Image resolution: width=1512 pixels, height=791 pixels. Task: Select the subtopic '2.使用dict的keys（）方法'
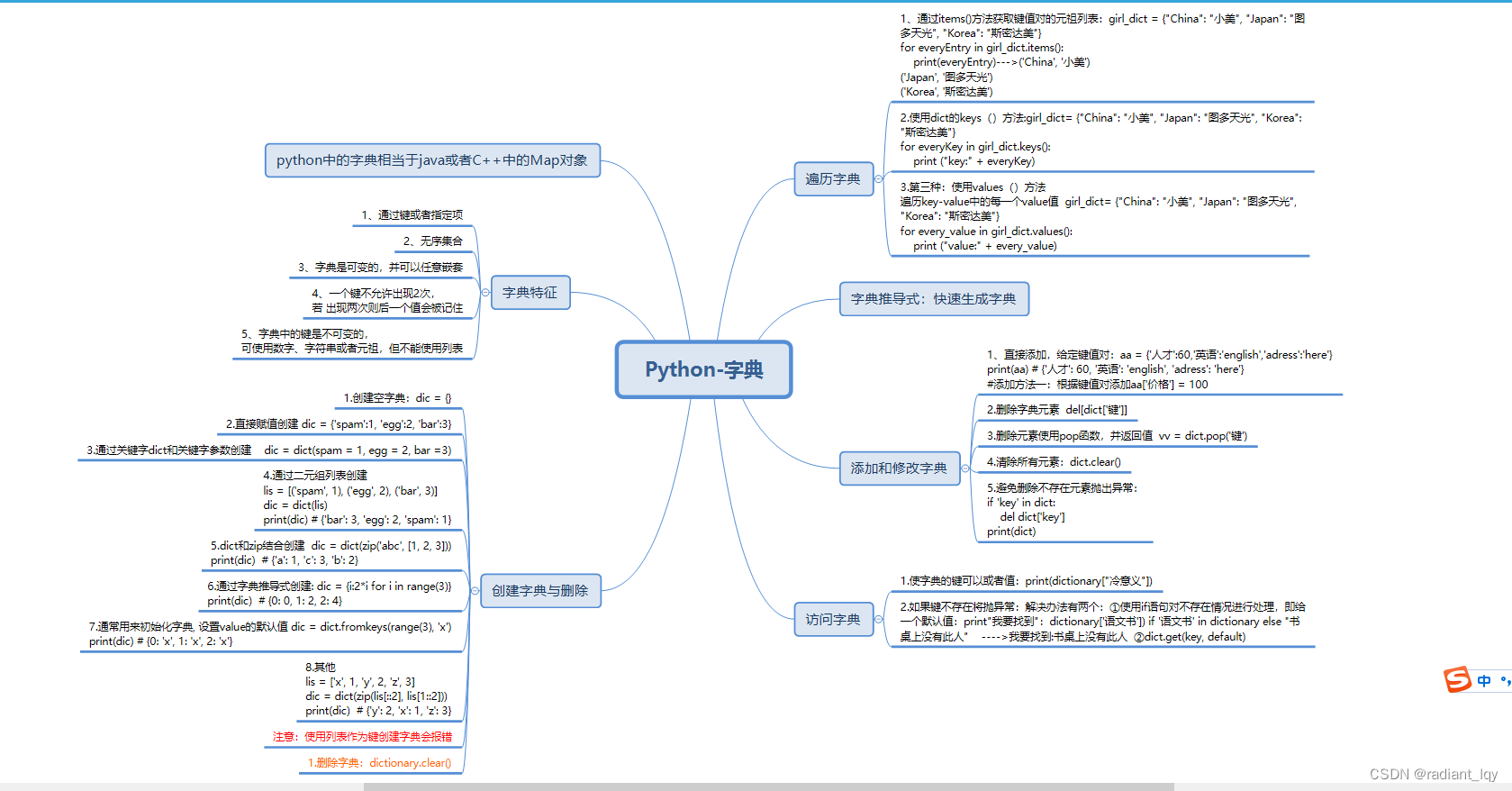[x=1100, y=140]
